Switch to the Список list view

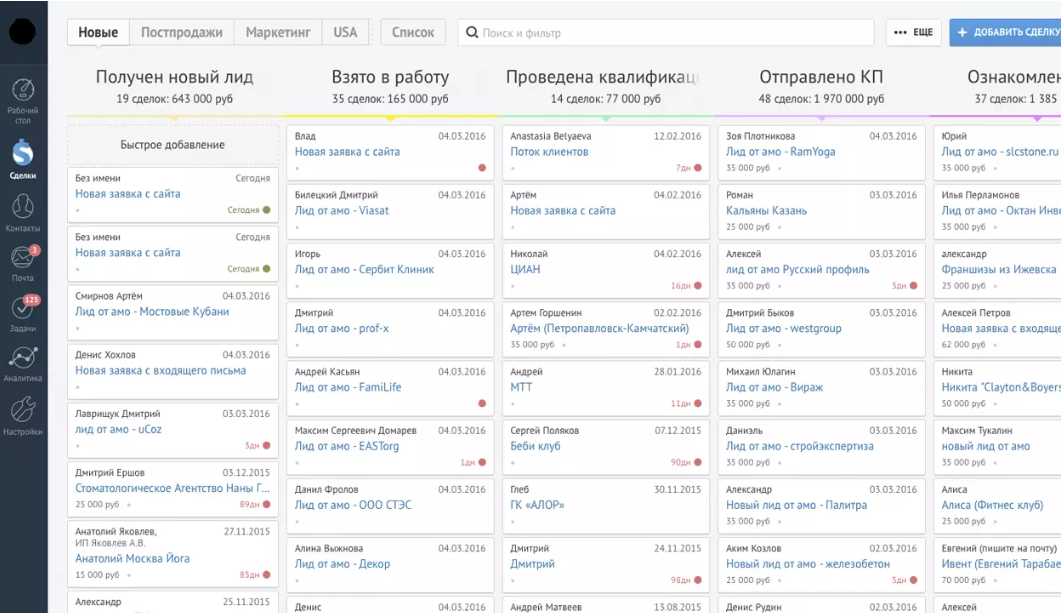point(413,32)
